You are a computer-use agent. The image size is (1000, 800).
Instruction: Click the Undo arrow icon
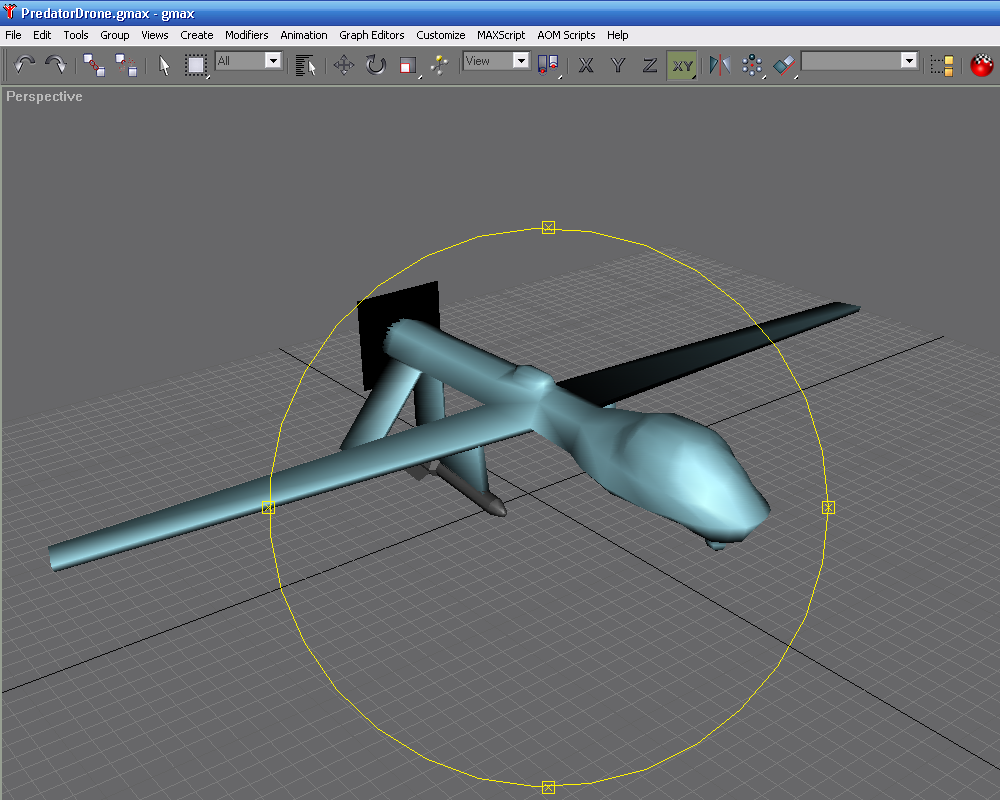point(24,64)
